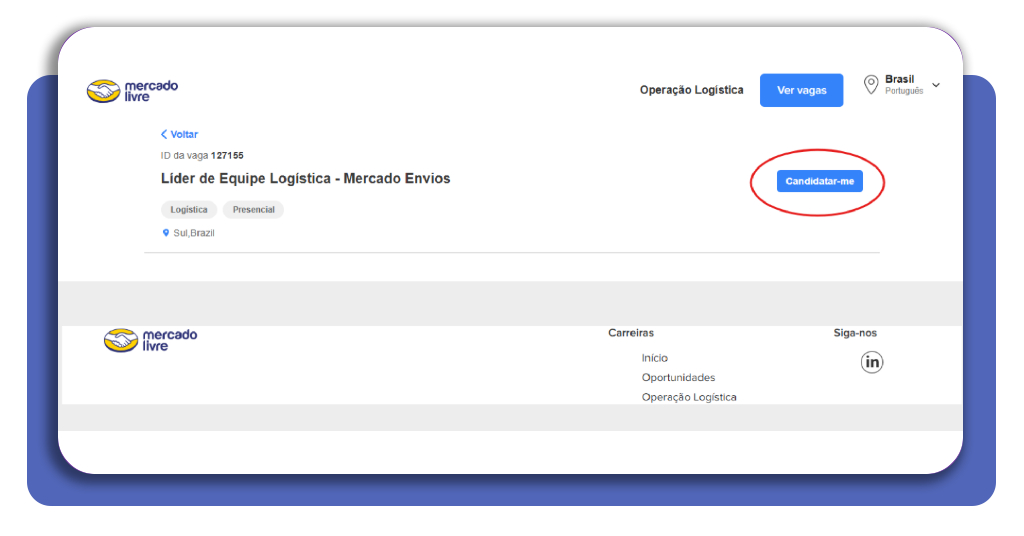Open the LinkedIn icon under Siga-nos
Screen dimensions: 1024x536
pyautogui.click(x=871, y=362)
